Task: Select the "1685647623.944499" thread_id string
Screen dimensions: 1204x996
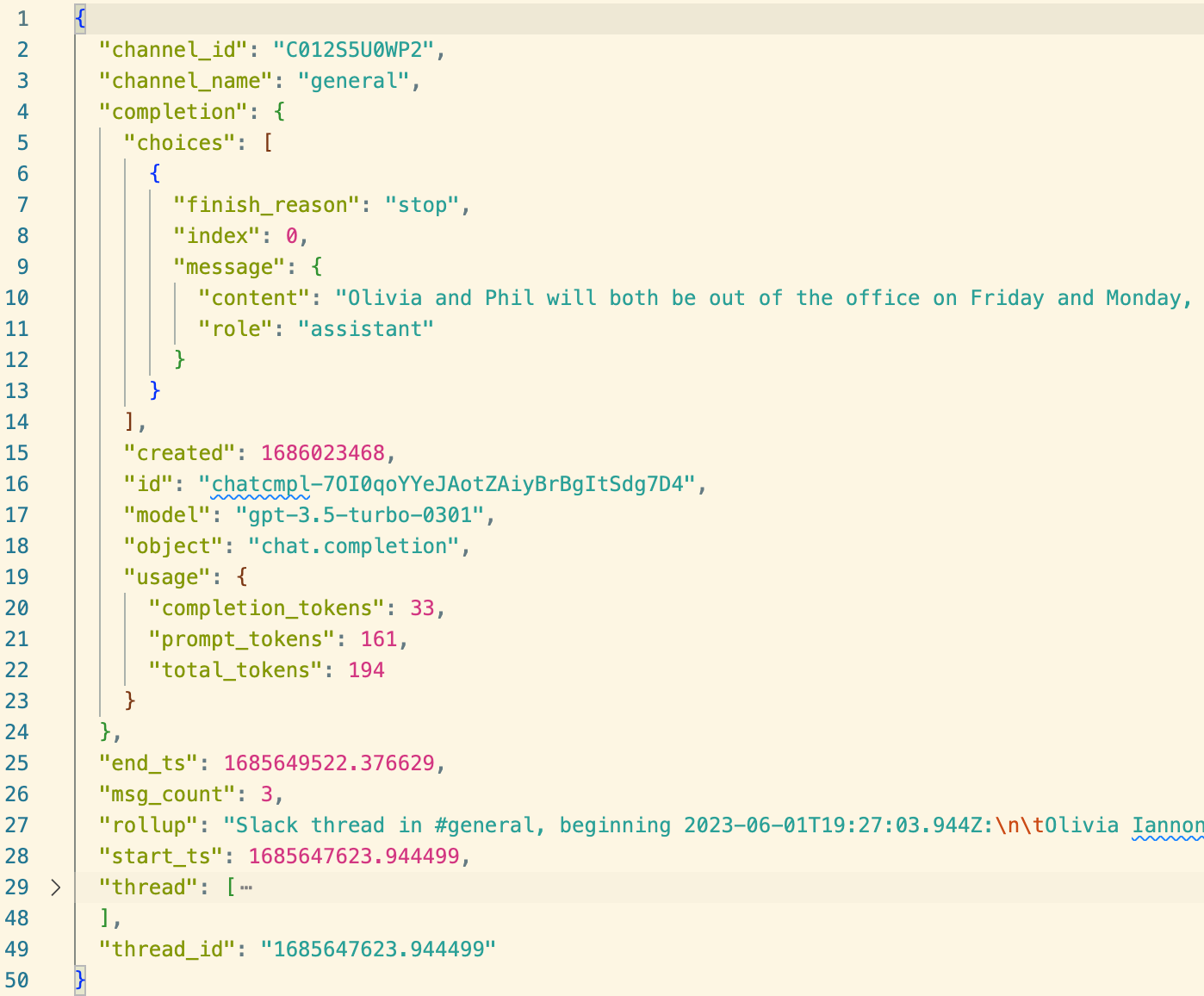Action: point(379,949)
